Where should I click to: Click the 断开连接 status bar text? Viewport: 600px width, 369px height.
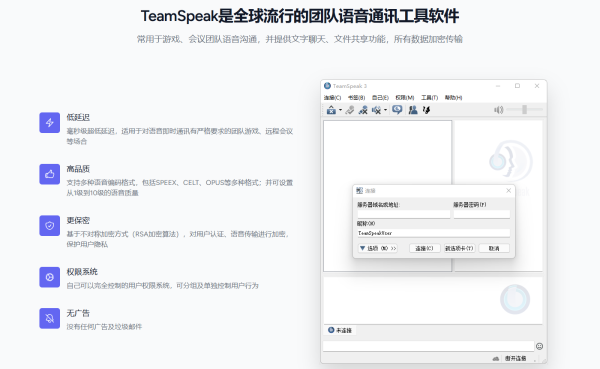515,359
